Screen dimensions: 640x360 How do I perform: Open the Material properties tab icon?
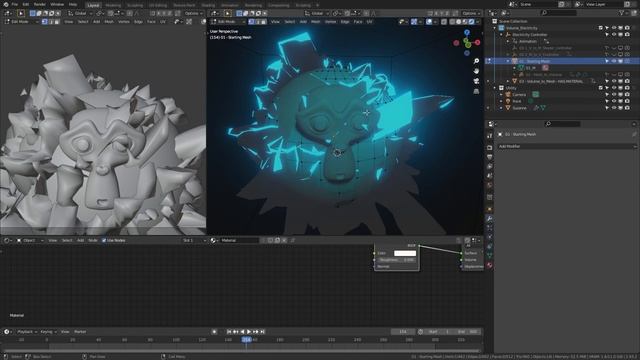coord(489,265)
